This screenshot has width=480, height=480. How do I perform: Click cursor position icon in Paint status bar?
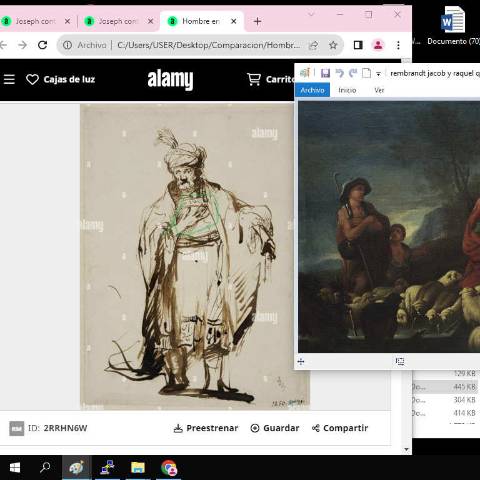point(301,361)
